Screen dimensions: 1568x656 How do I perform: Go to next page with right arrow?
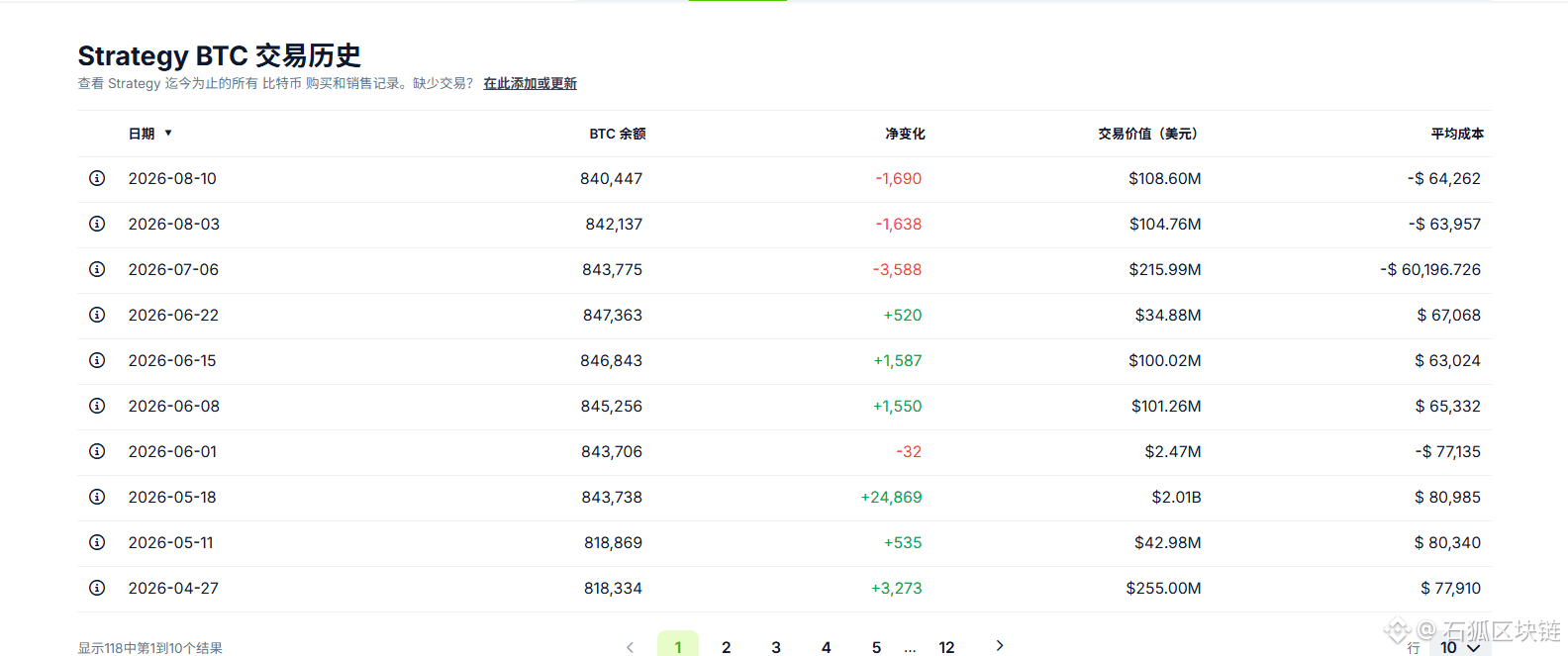point(1000,645)
